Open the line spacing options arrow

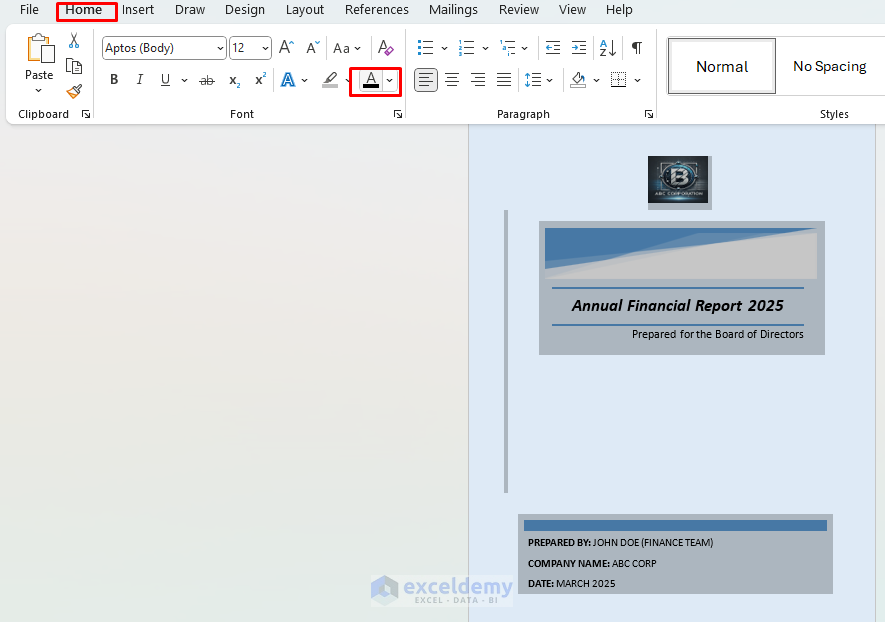click(x=549, y=81)
